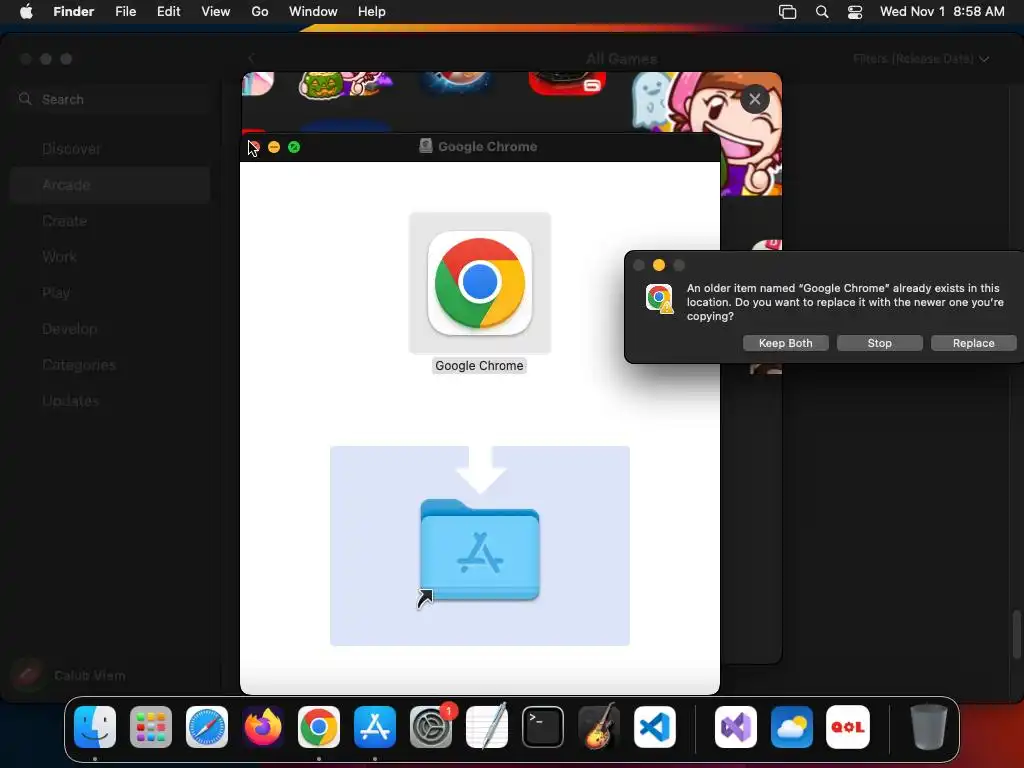Viewport: 1024px width, 768px height.
Task: Click the date and time in menu bar
Action: click(942, 11)
